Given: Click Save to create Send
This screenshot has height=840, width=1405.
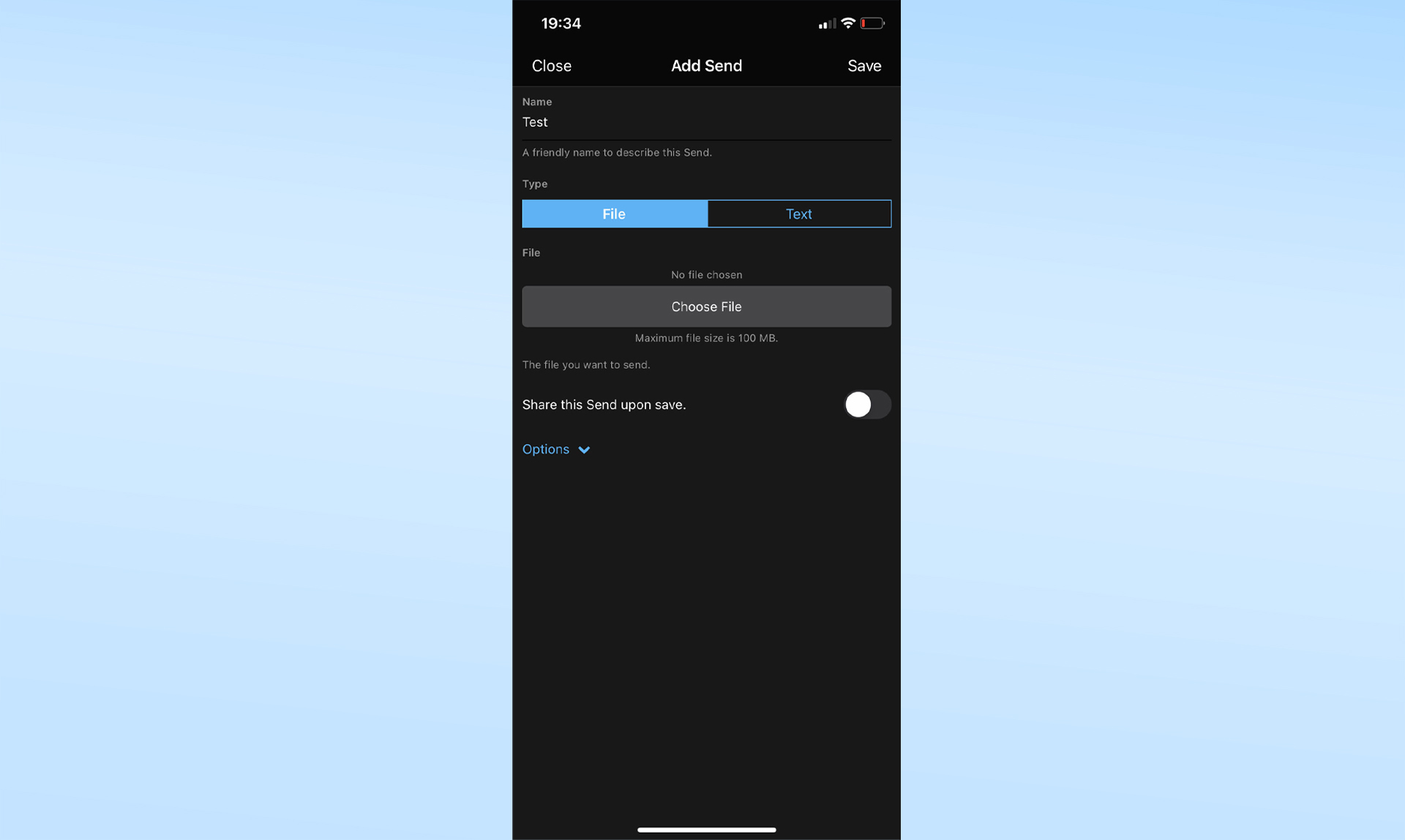Looking at the screenshot, I should [x=864, y=65].
